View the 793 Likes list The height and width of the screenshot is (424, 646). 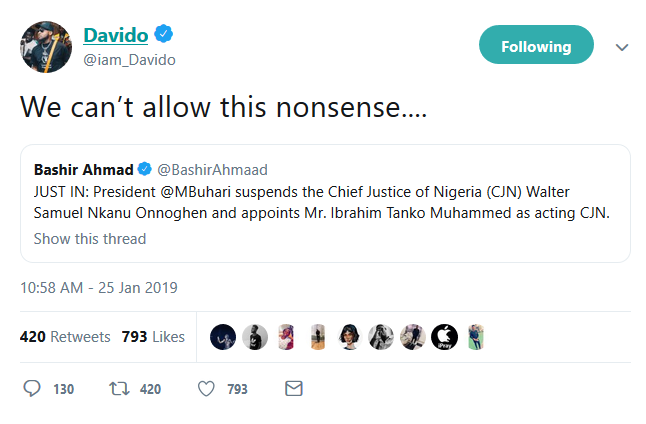pos(153,337)
